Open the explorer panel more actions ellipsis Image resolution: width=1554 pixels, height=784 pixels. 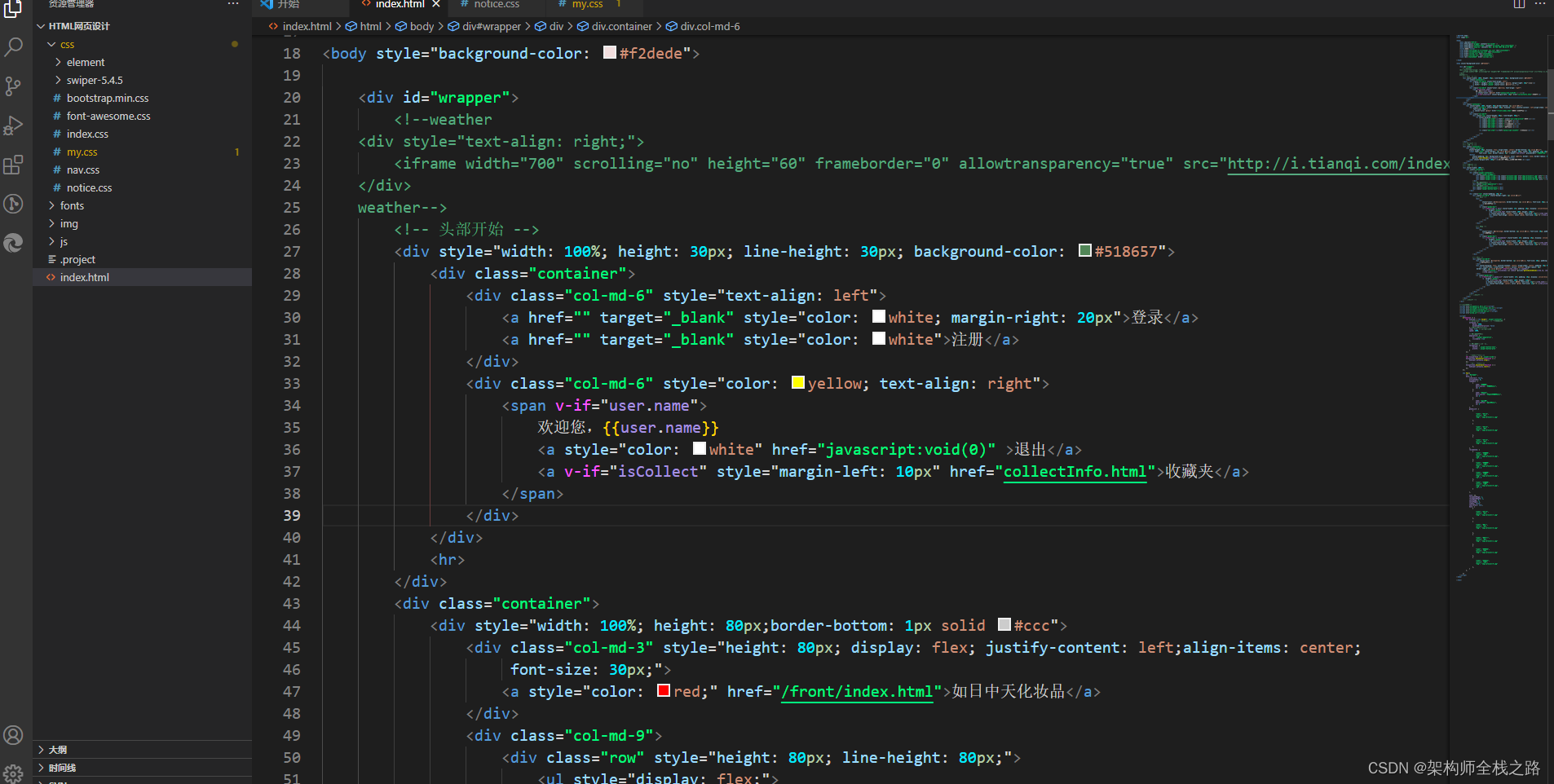point(233,4)
